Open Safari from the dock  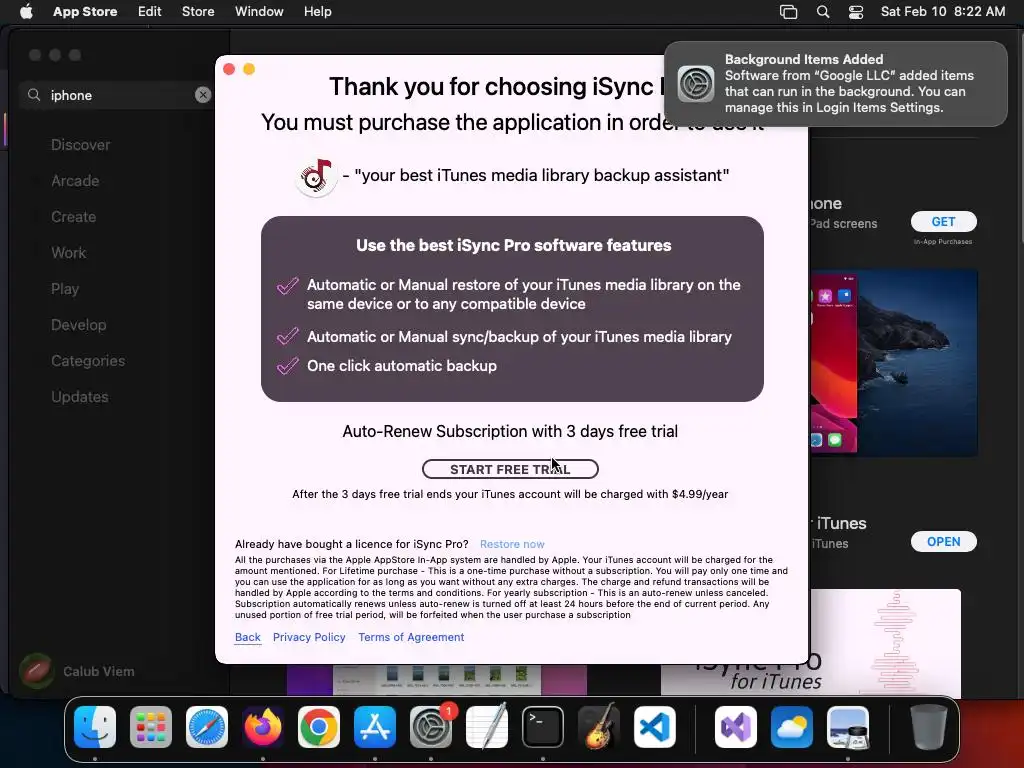click(207, 727)
